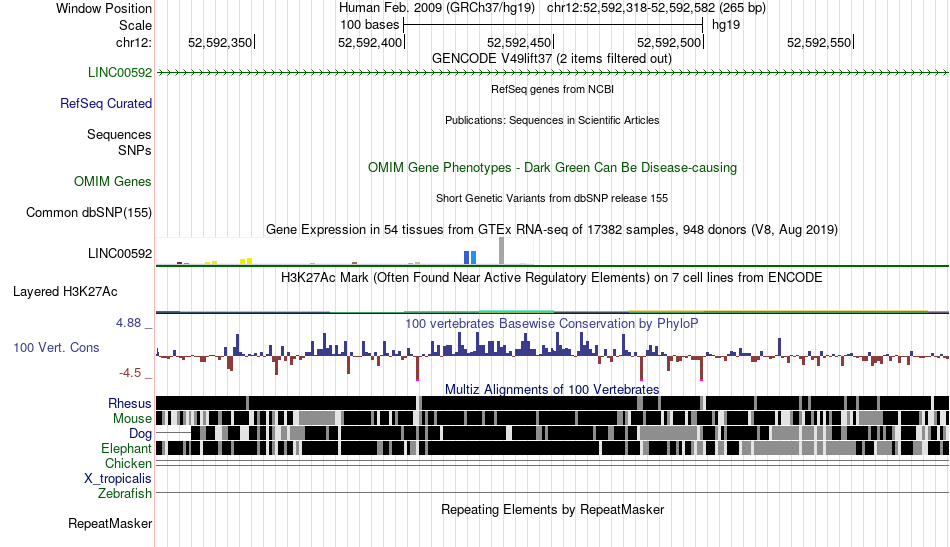Click the Common dbSNP(155) track label
The height and width of the screenshot is (547, 950).
point(89,213)
